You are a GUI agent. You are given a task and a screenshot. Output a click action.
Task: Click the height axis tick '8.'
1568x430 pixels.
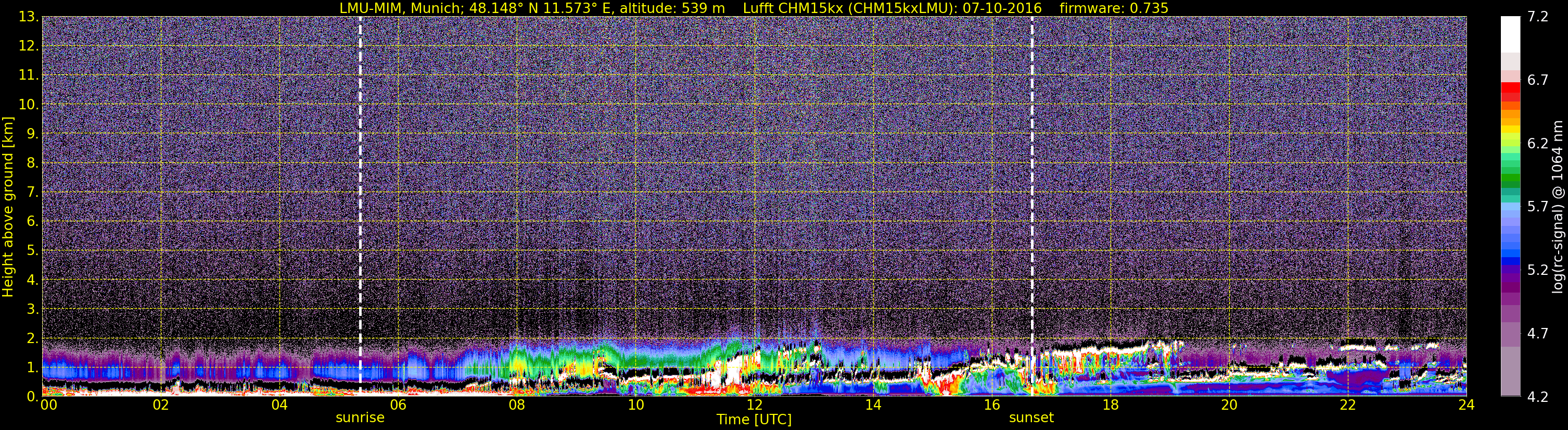[32, 162]
